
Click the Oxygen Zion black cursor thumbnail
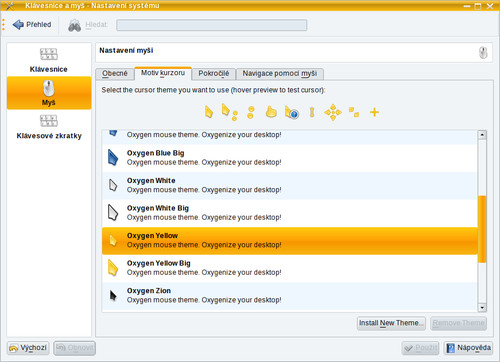pyautogui.click(x=113, y=295)
